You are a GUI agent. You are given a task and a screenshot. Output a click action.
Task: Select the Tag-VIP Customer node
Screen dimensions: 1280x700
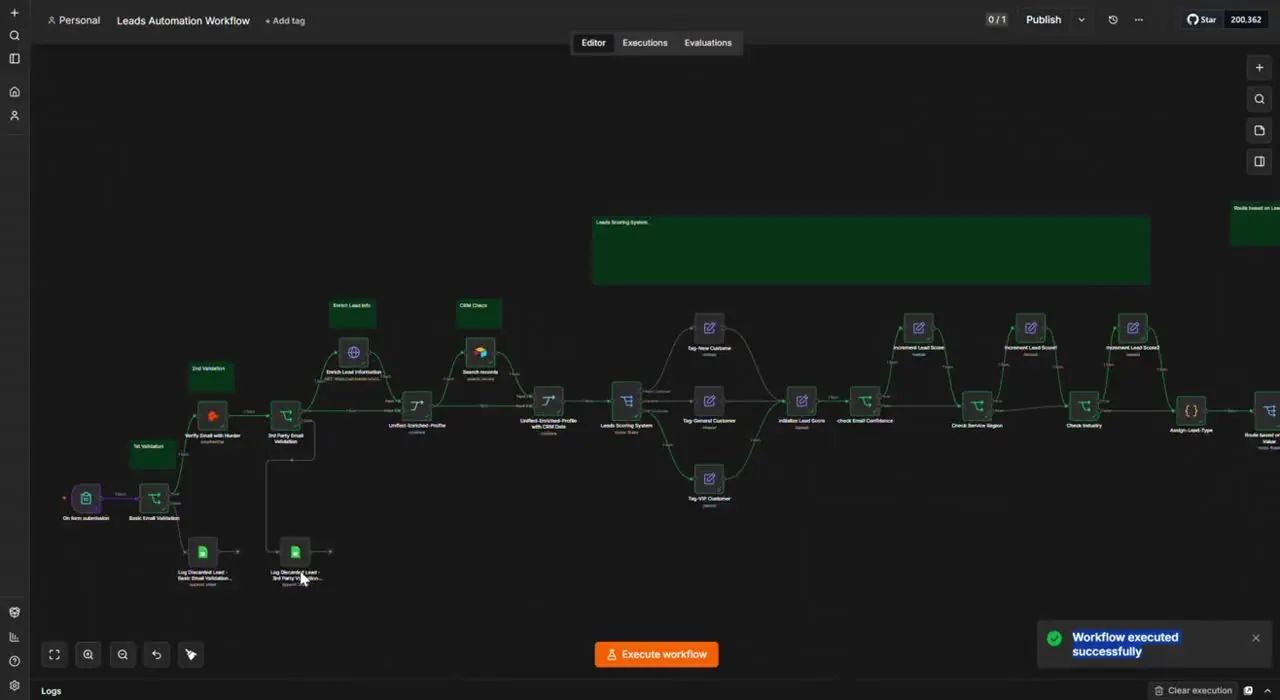pos(709,479)
